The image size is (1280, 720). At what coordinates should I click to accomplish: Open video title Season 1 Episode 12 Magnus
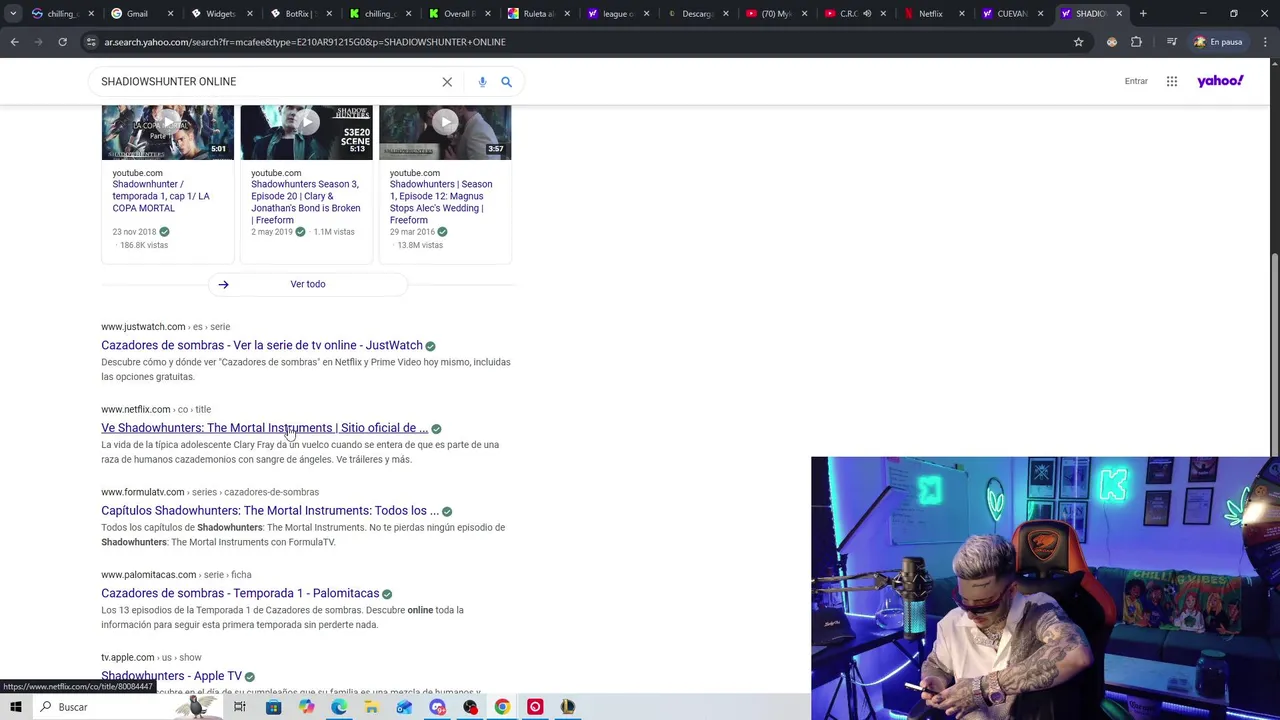[x=441, y=202]
